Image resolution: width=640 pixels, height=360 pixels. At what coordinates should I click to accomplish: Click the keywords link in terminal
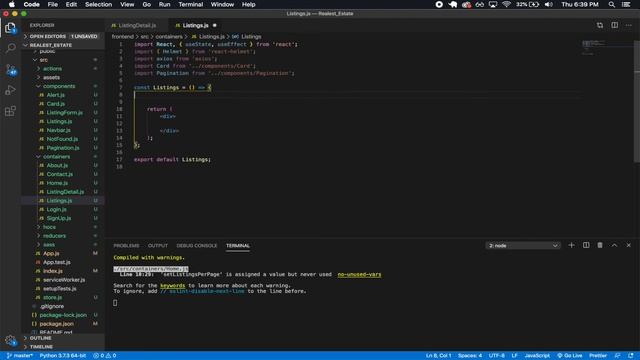tap(173, 285)
